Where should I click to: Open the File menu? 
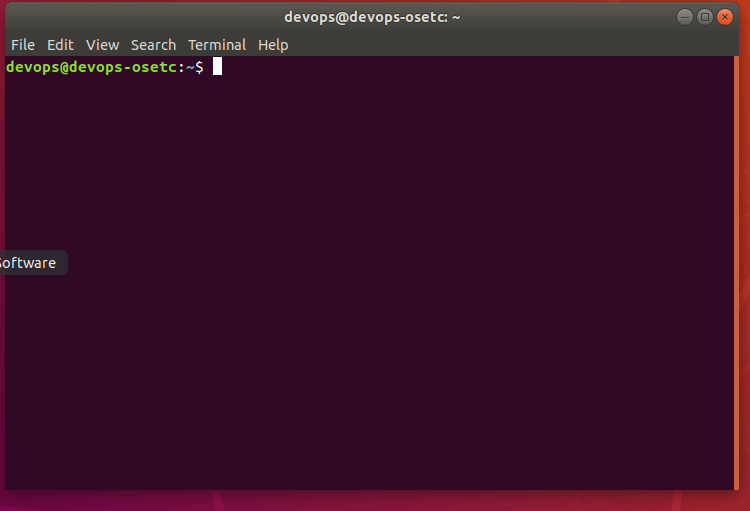click(x=23, y=45)
